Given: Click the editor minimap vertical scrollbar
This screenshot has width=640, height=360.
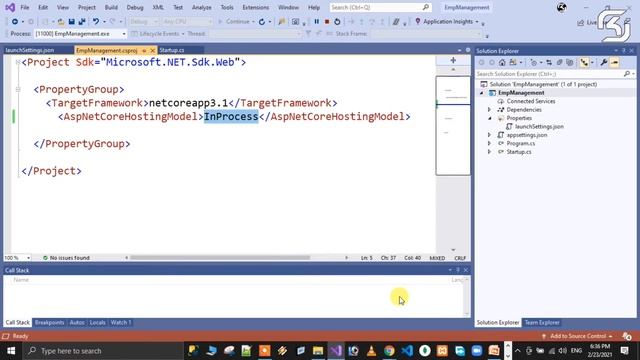Looking at the screenshot, I should click(x=453, y=126).
